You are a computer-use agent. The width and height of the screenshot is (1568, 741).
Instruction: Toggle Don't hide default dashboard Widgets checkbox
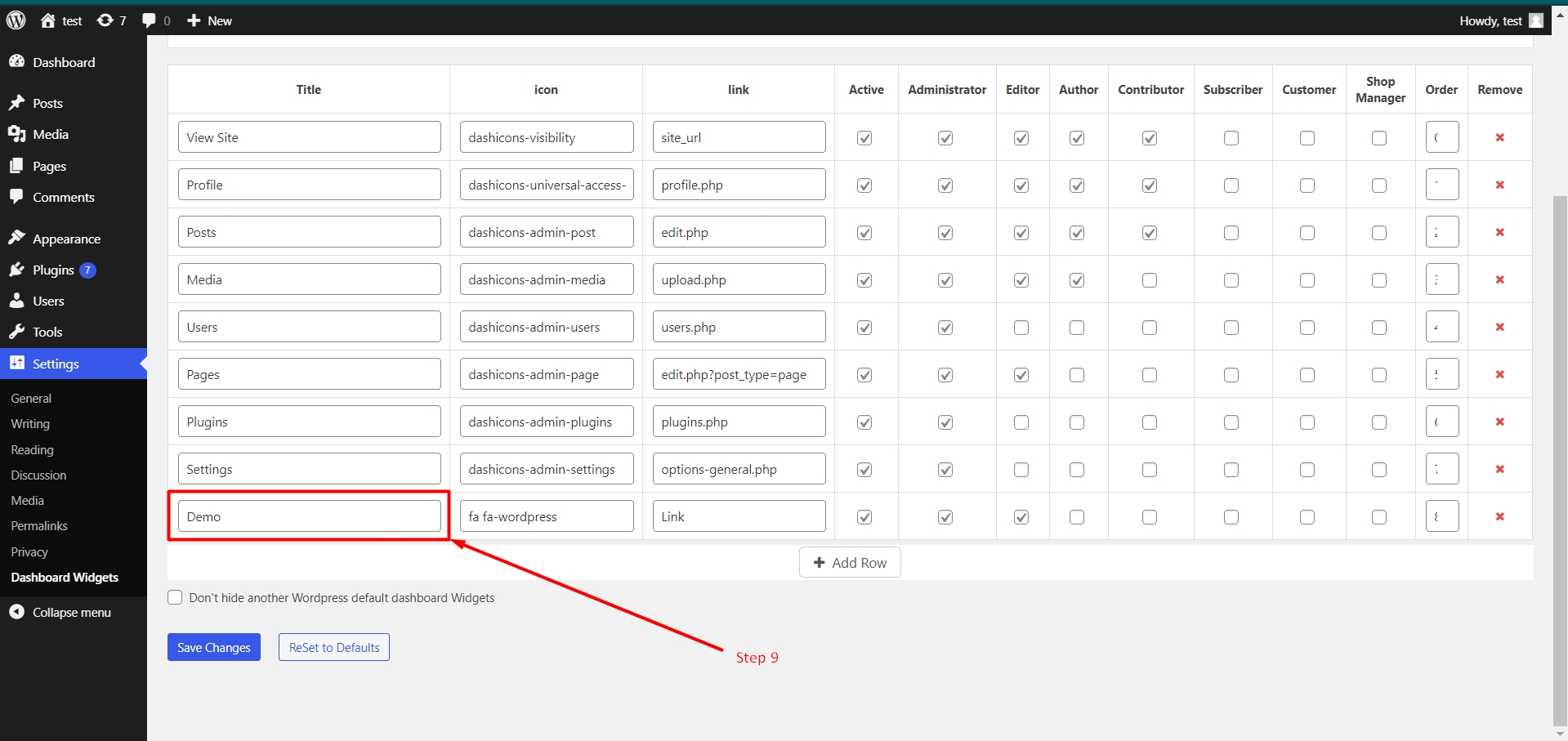(175, 597)
